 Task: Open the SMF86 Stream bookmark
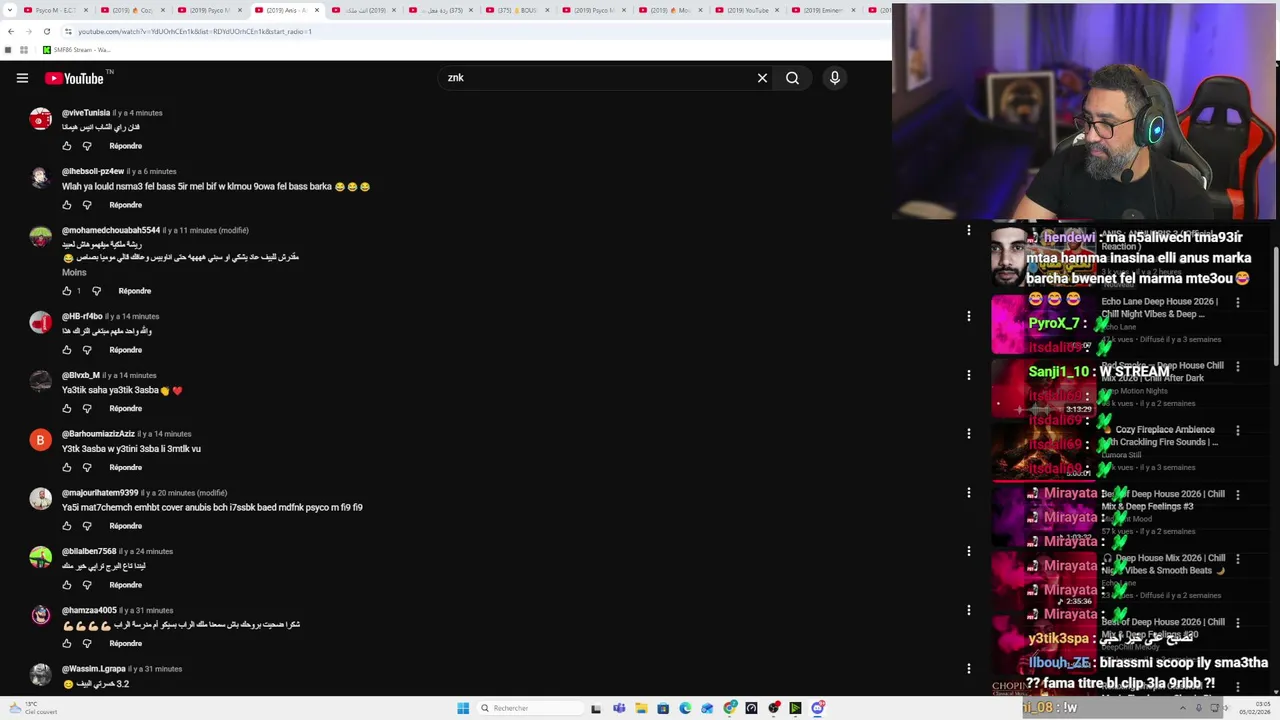coord(77,49)
